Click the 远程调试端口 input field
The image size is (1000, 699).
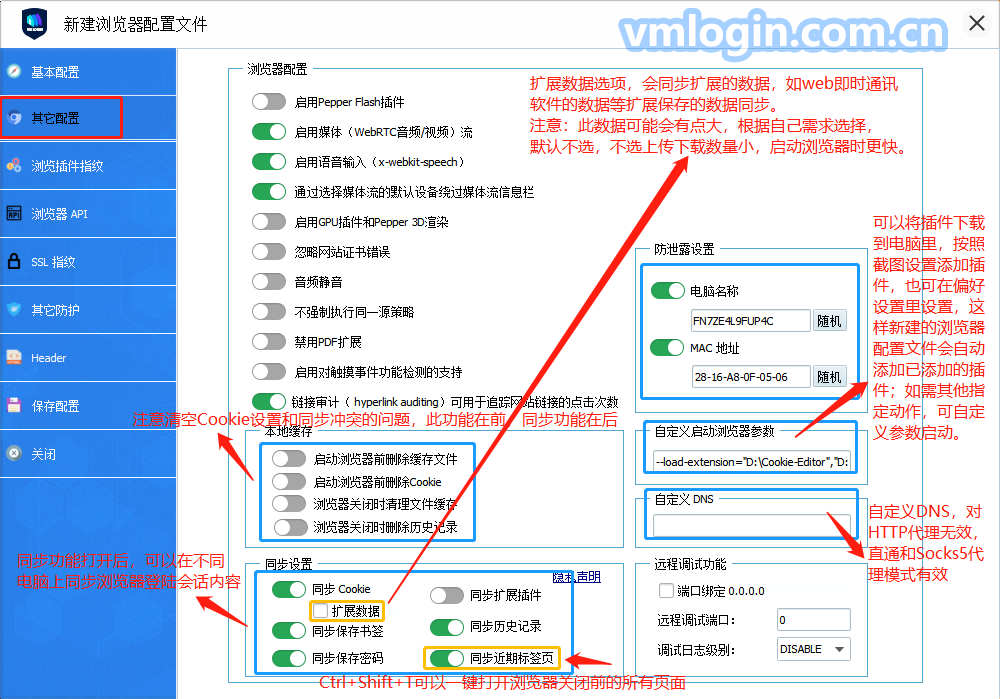click(x=813, y=620)
